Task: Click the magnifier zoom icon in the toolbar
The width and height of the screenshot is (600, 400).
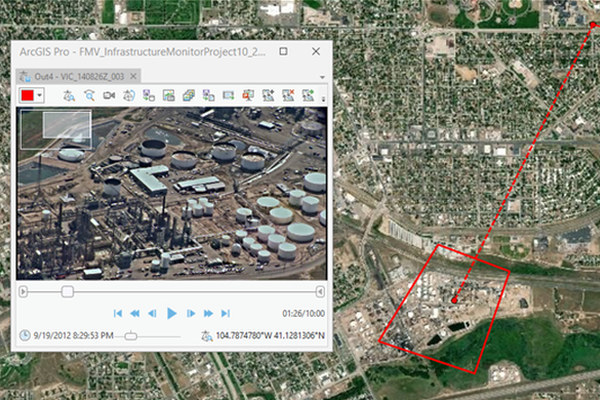Action: 88,95
